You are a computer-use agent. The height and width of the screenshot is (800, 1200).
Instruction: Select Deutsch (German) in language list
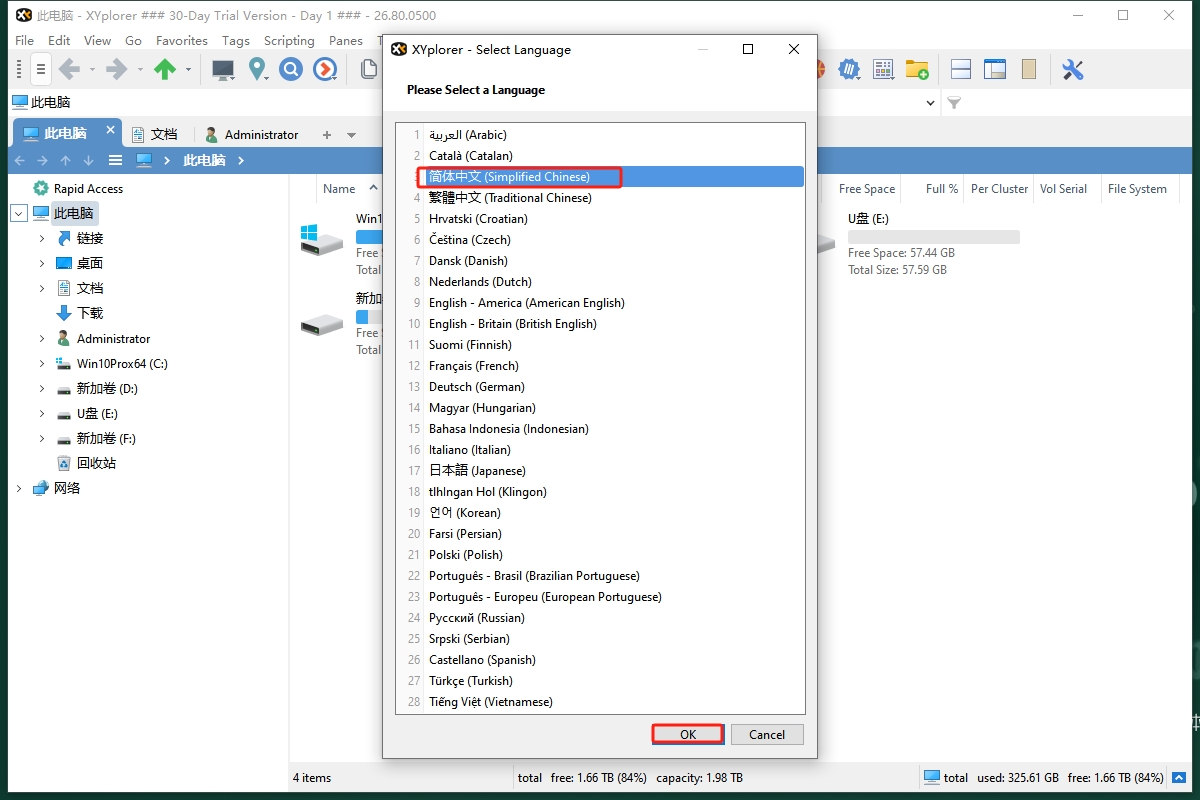pos(476,386)
